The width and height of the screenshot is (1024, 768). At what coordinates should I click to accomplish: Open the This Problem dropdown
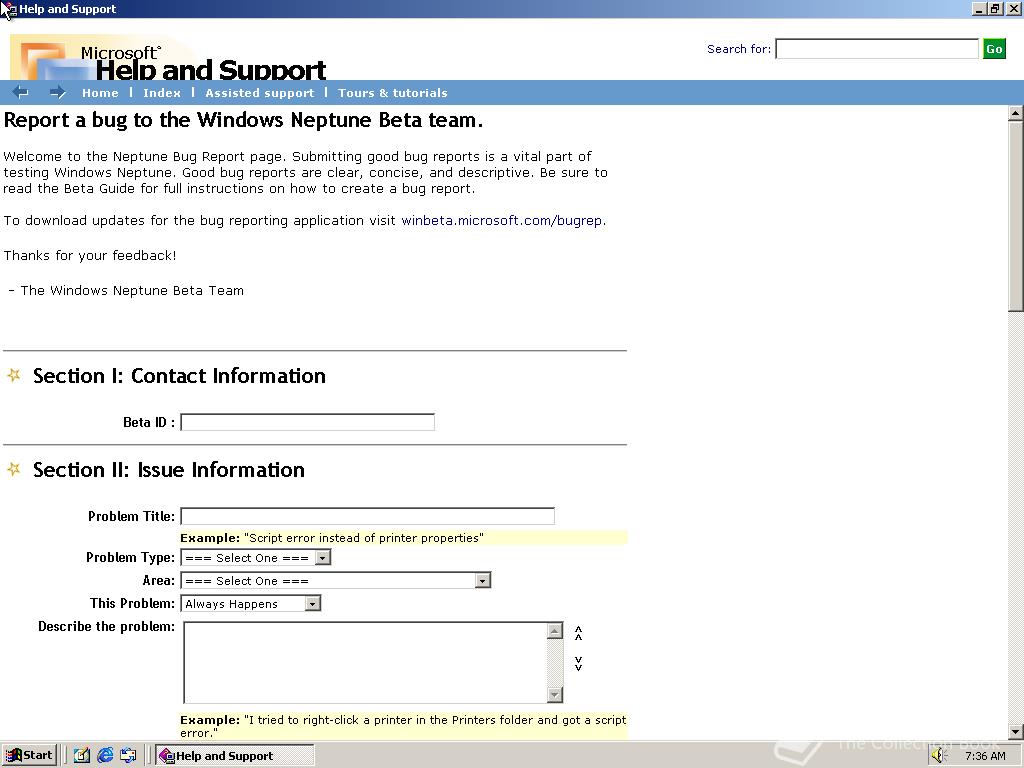point(251,603)
